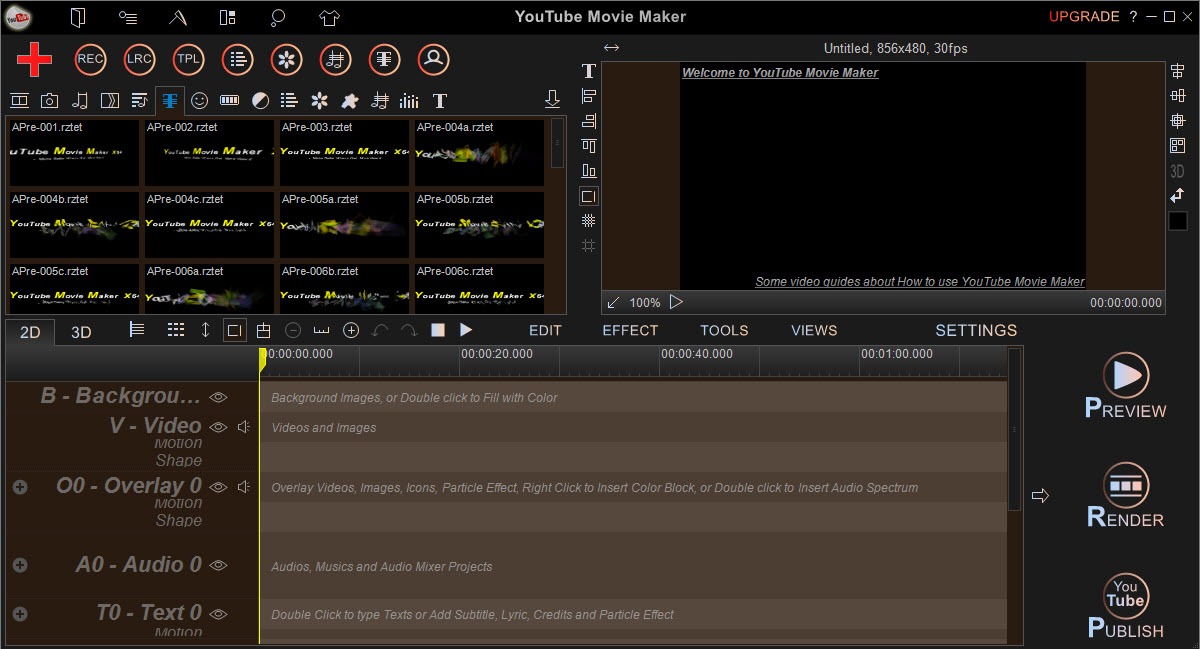Click the RENDER button
Image resolution: width=1200 pixels, height=649 pixels.
(x=1126, y=496)
